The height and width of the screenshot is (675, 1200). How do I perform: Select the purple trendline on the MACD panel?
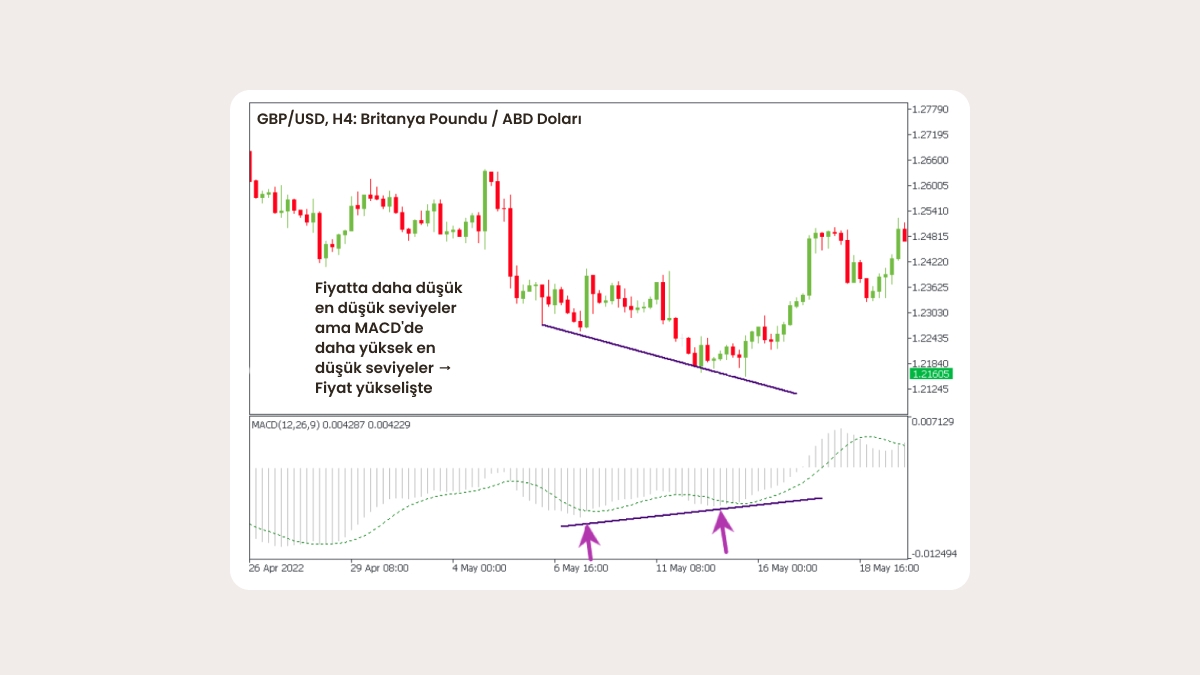pyautogui.click(x=690, y=511)
